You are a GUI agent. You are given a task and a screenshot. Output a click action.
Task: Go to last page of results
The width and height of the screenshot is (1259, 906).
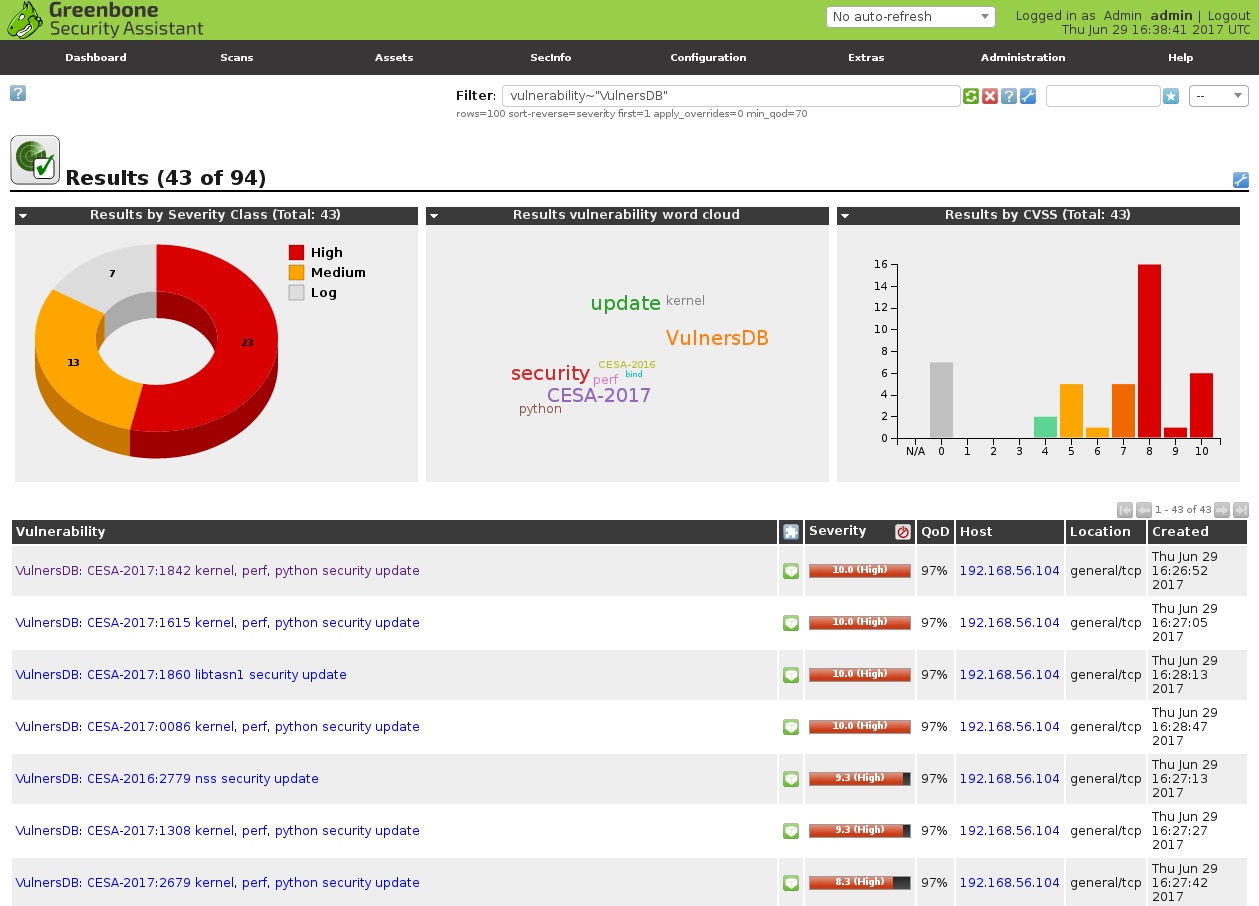(x=1241, y=510)
